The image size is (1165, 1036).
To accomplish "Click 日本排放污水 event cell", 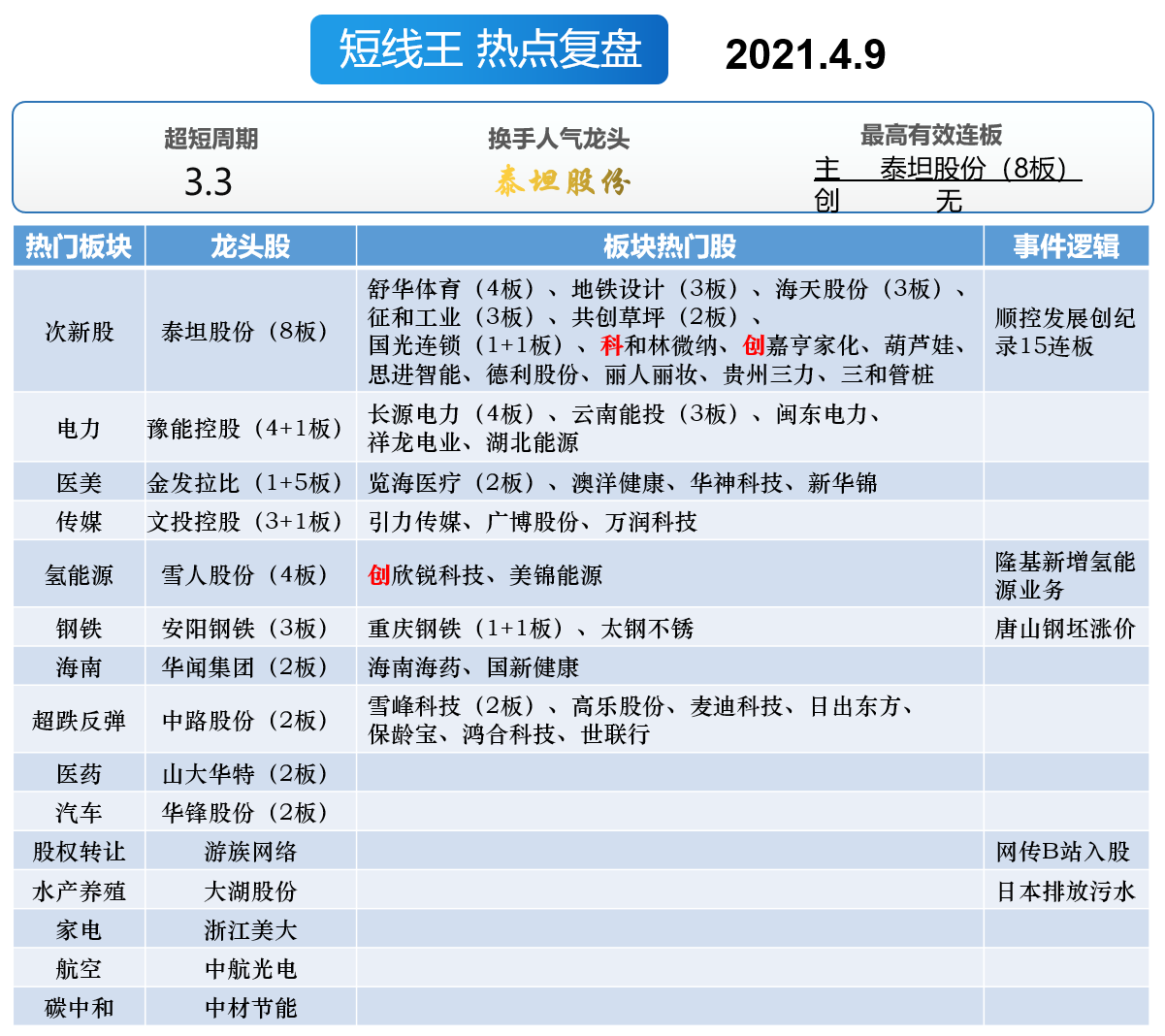I will pos(1065,891).
